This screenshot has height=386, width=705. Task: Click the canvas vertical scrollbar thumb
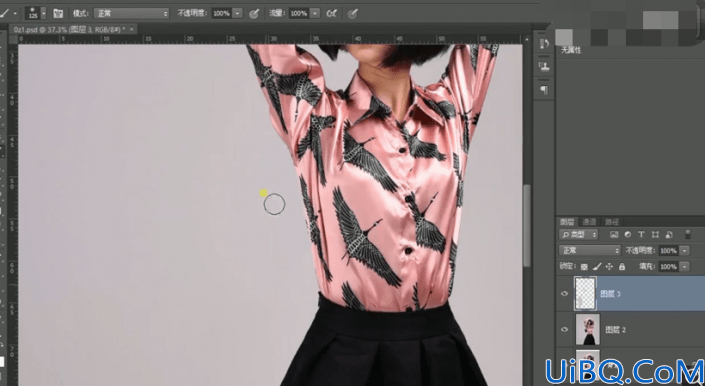pos(527,226)
